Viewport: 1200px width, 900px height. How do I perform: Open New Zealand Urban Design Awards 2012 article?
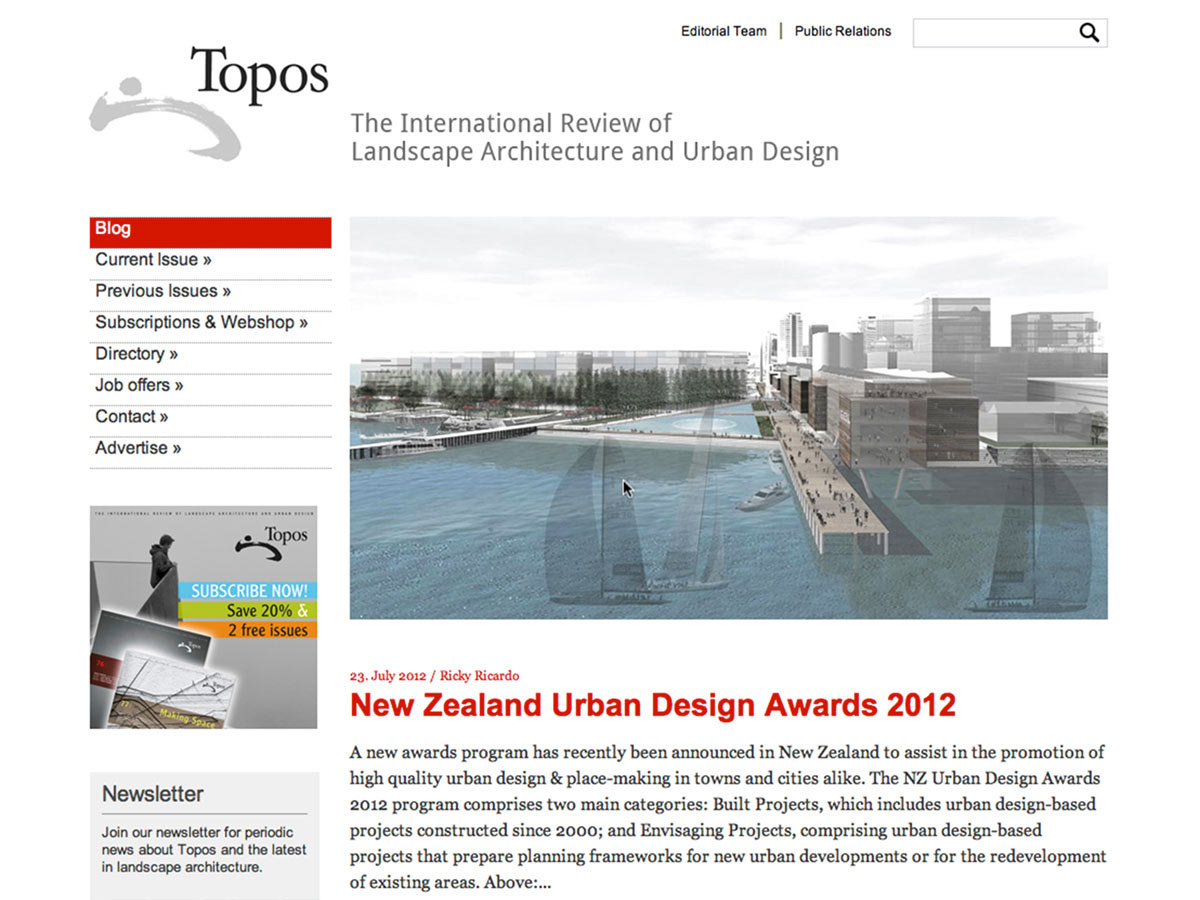[653, 705]
